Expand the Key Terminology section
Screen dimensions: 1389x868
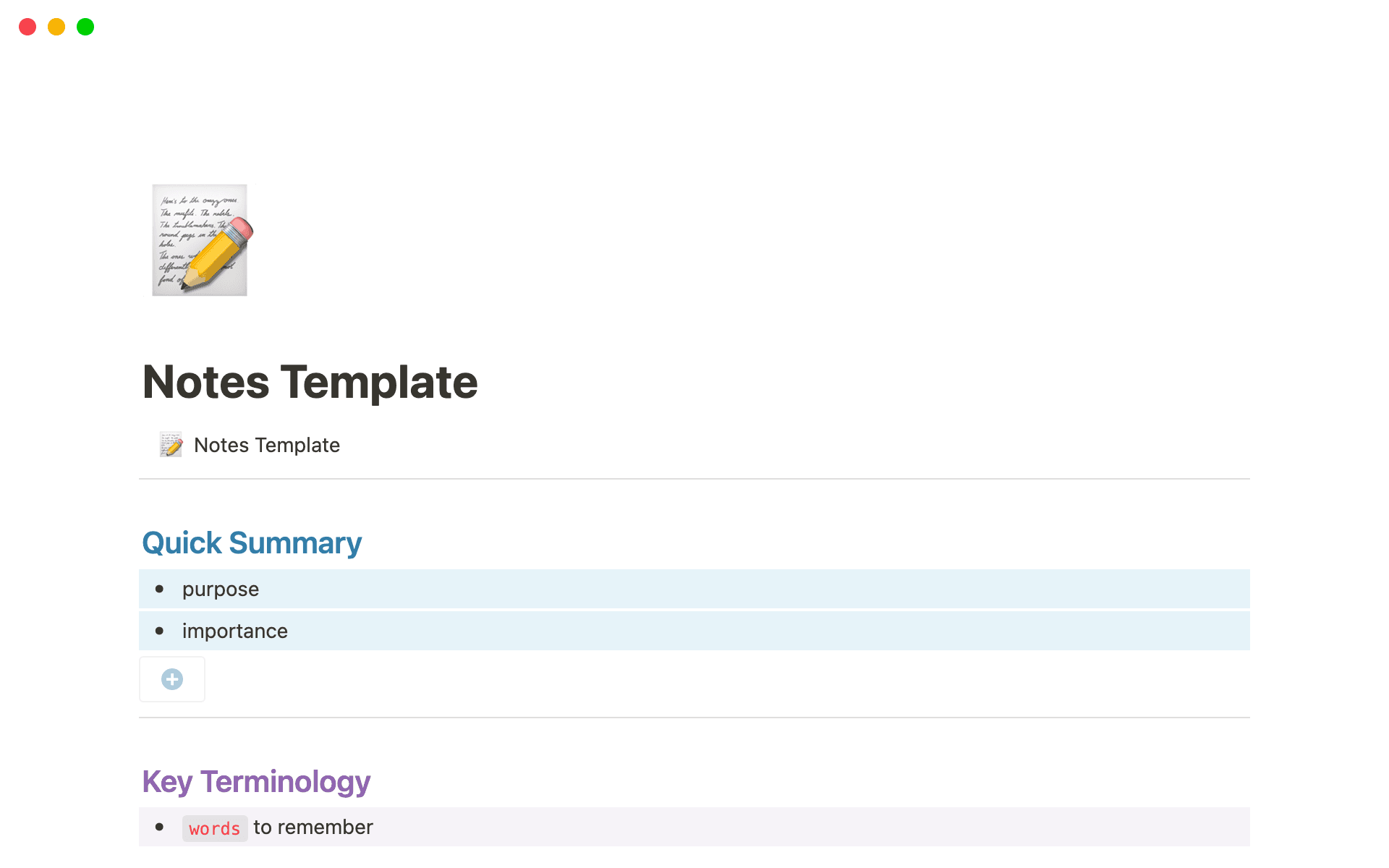(256, 782)
